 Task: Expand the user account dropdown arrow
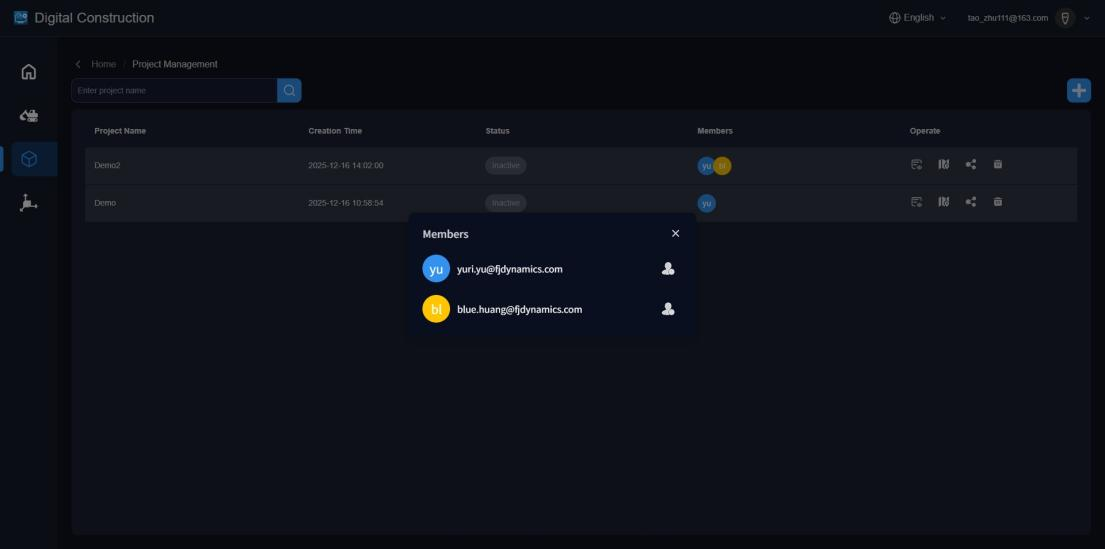tap(1087, 18)
